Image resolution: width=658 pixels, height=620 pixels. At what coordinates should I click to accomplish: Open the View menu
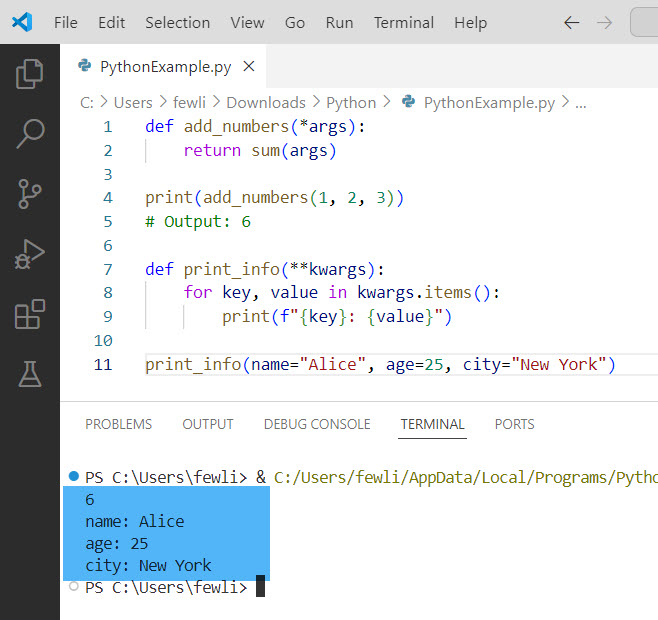click(247, 23)
